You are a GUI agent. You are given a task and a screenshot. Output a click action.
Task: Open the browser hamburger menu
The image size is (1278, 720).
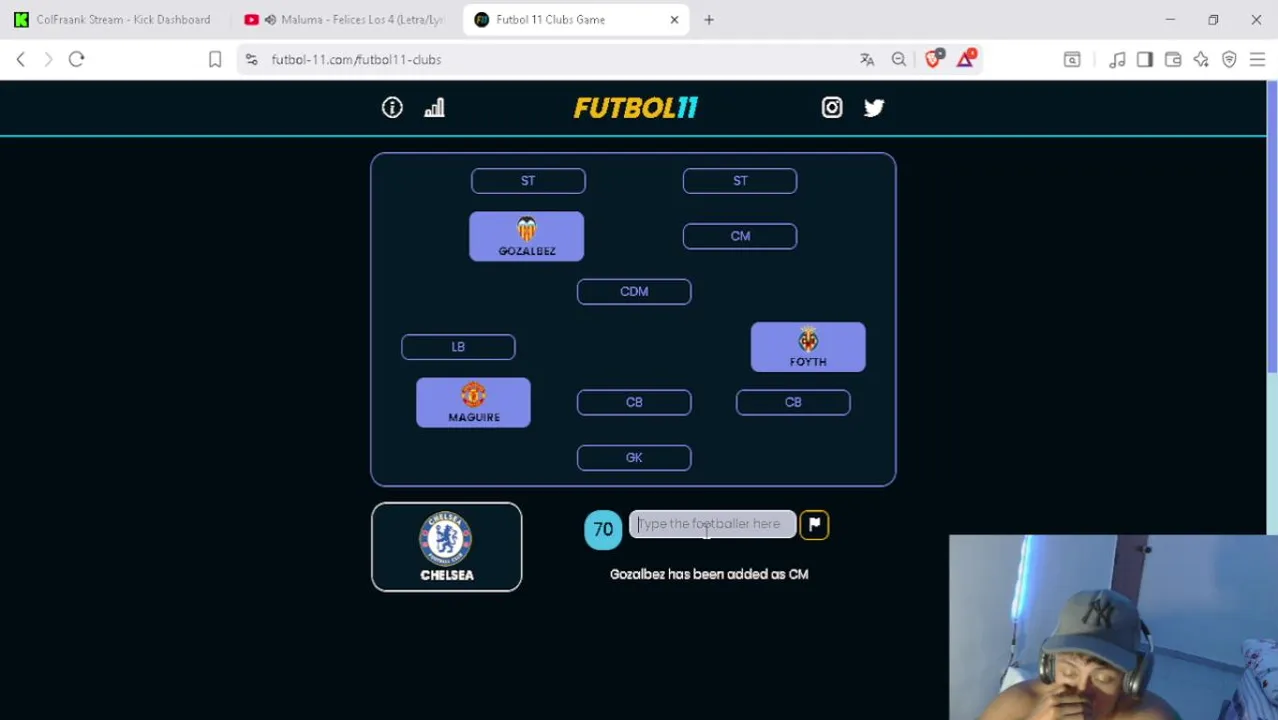[1257, 59]
